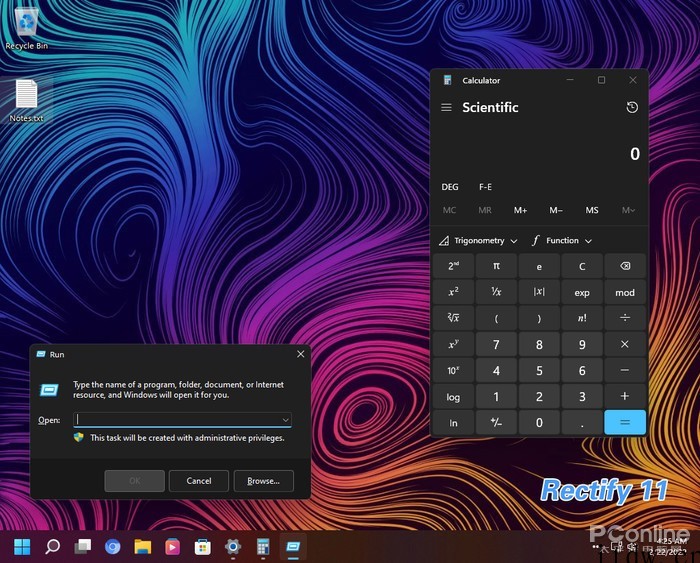Image resolution: width=700 pixels, height=563 pixels.
Task: Click the M+ memory add item
Action: [520, 210]
